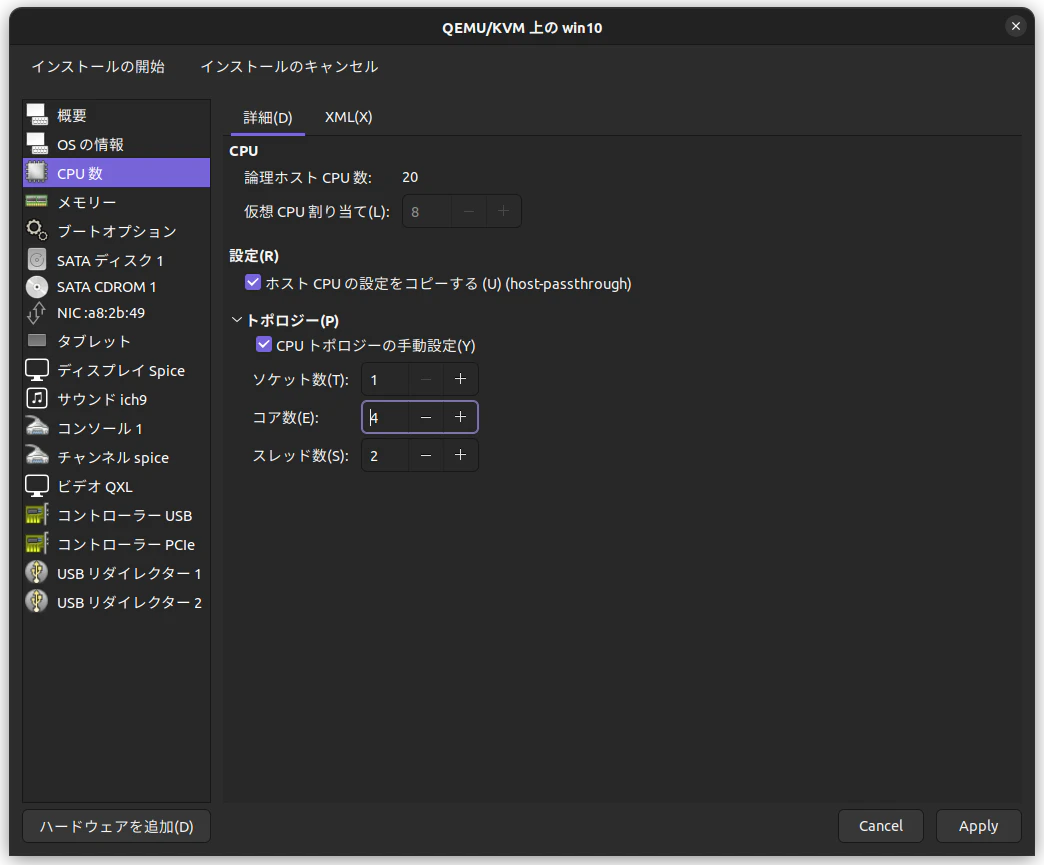Image resolution: width=1044 pixels, height=865 pixels.
Task: Select the OS の情報 computer icon
Action: click(x=37, y=144)
